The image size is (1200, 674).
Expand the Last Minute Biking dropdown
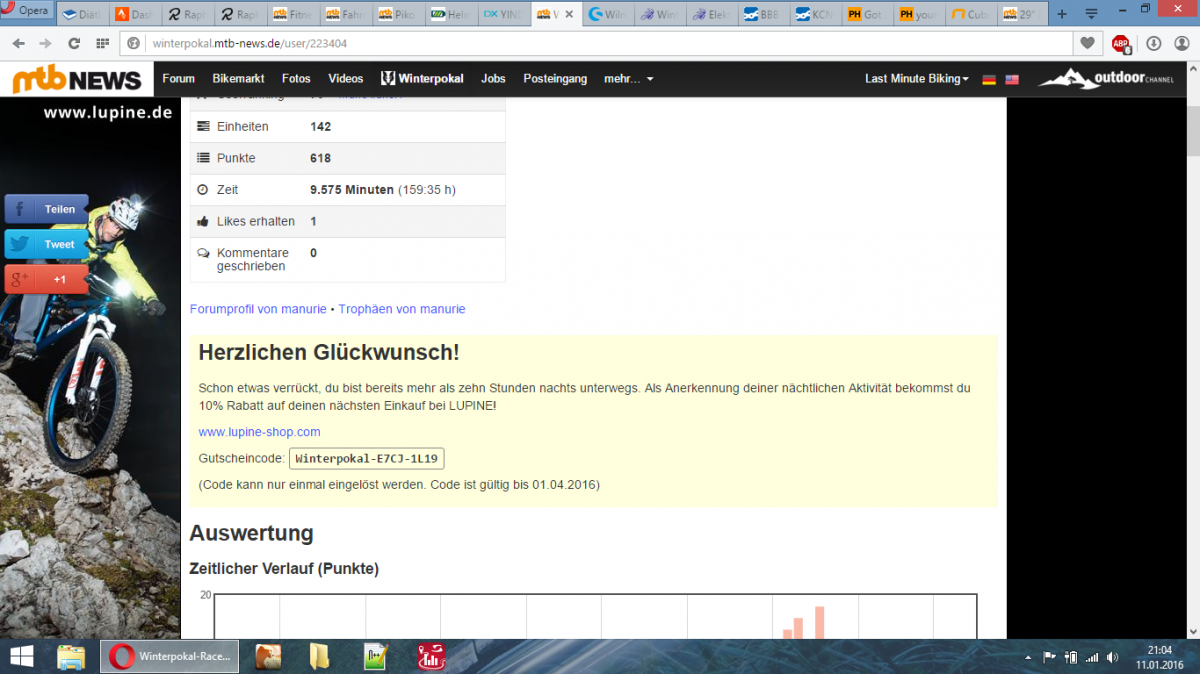coord(917,79)
